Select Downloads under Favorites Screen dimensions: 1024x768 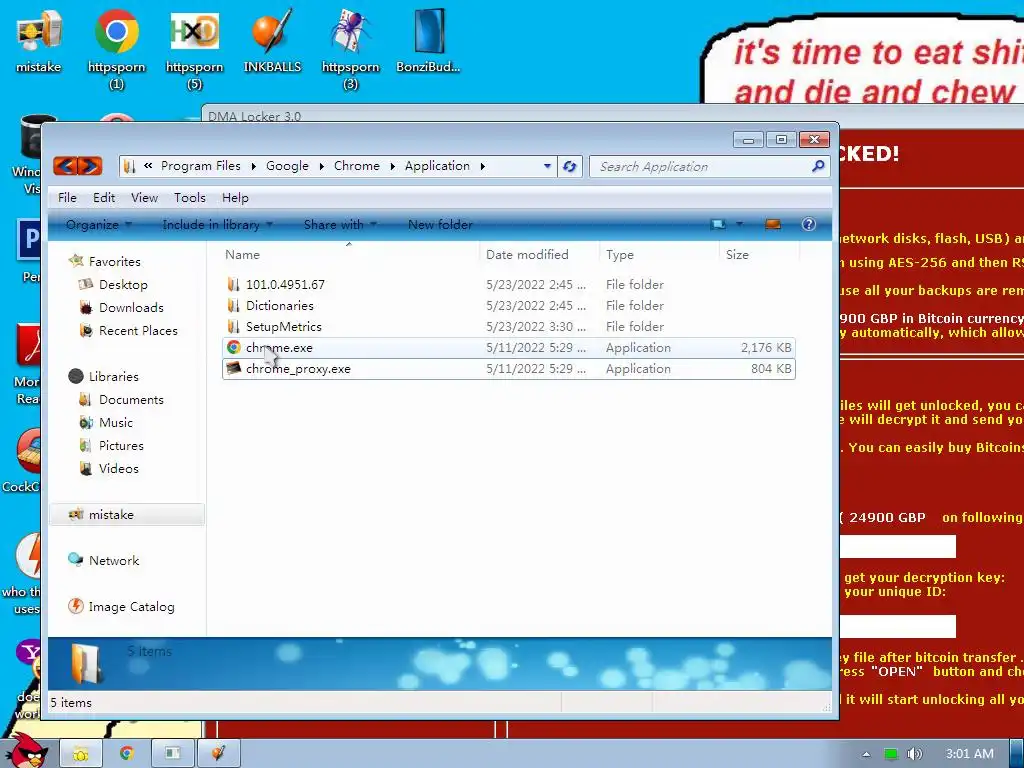131,308
